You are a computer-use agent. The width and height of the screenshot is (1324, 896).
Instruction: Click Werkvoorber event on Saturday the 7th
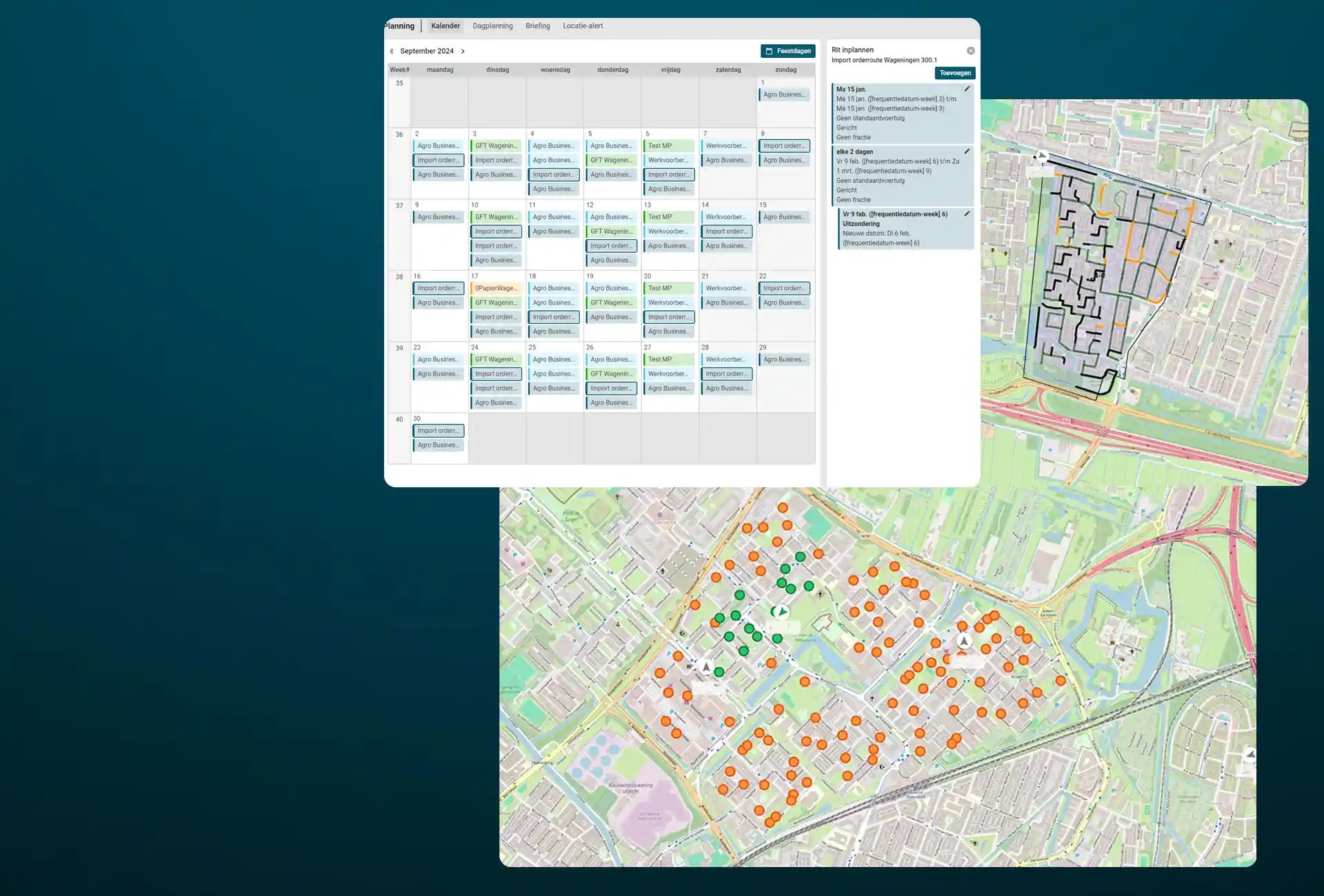(x=726, y=146)
